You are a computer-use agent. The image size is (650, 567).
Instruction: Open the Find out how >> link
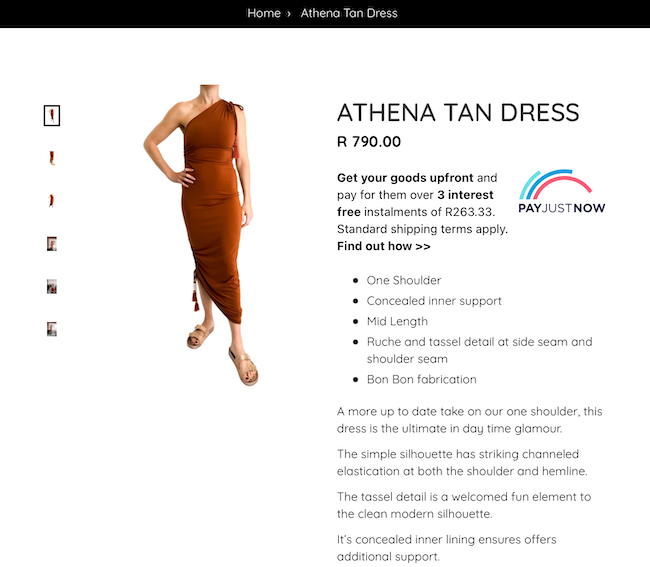coord(383,246)
